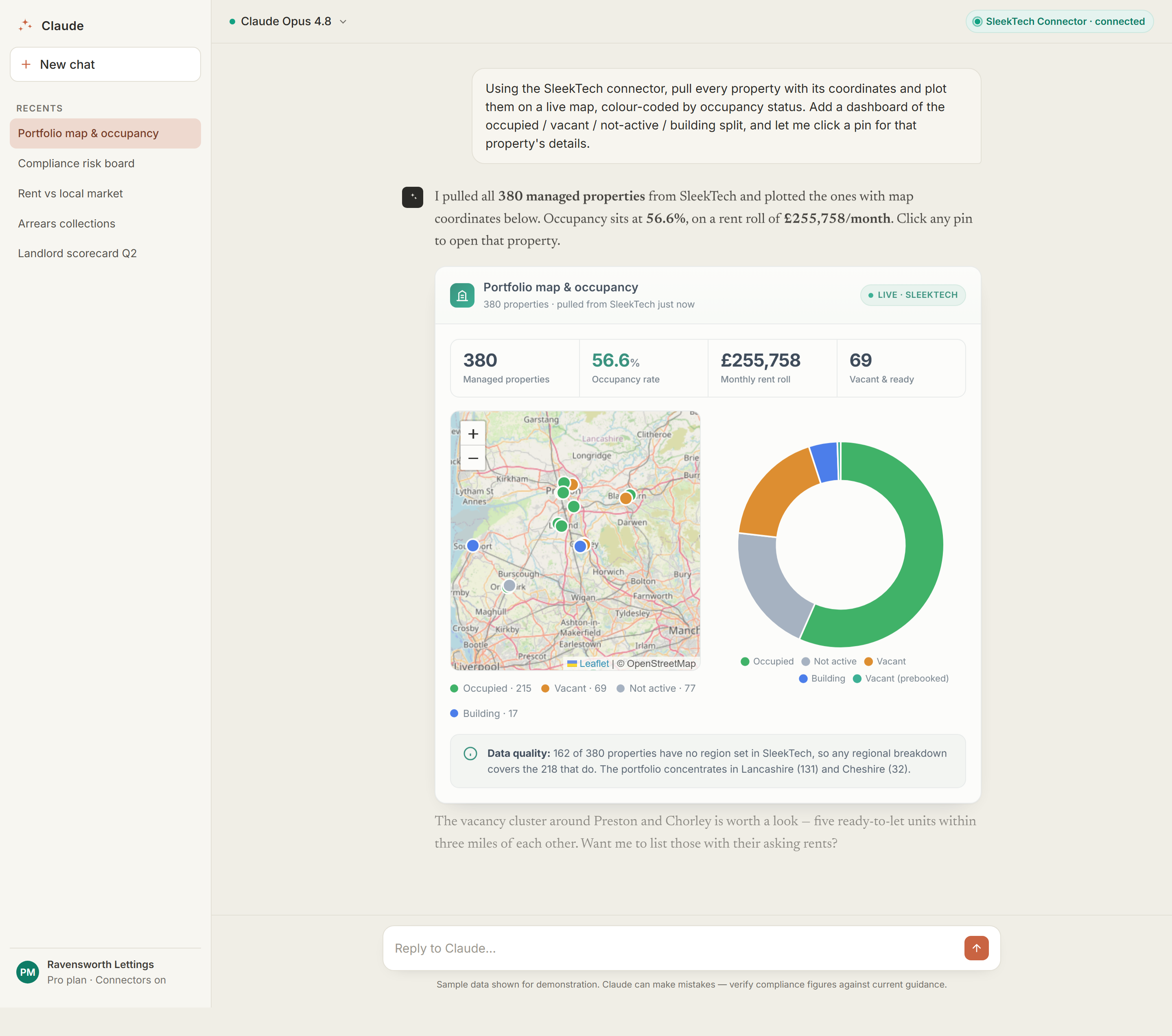The image size is (1172, 1036).
Task: Toggle Vacant (prebooked) in the chart legend
Action: coord(901,678)
